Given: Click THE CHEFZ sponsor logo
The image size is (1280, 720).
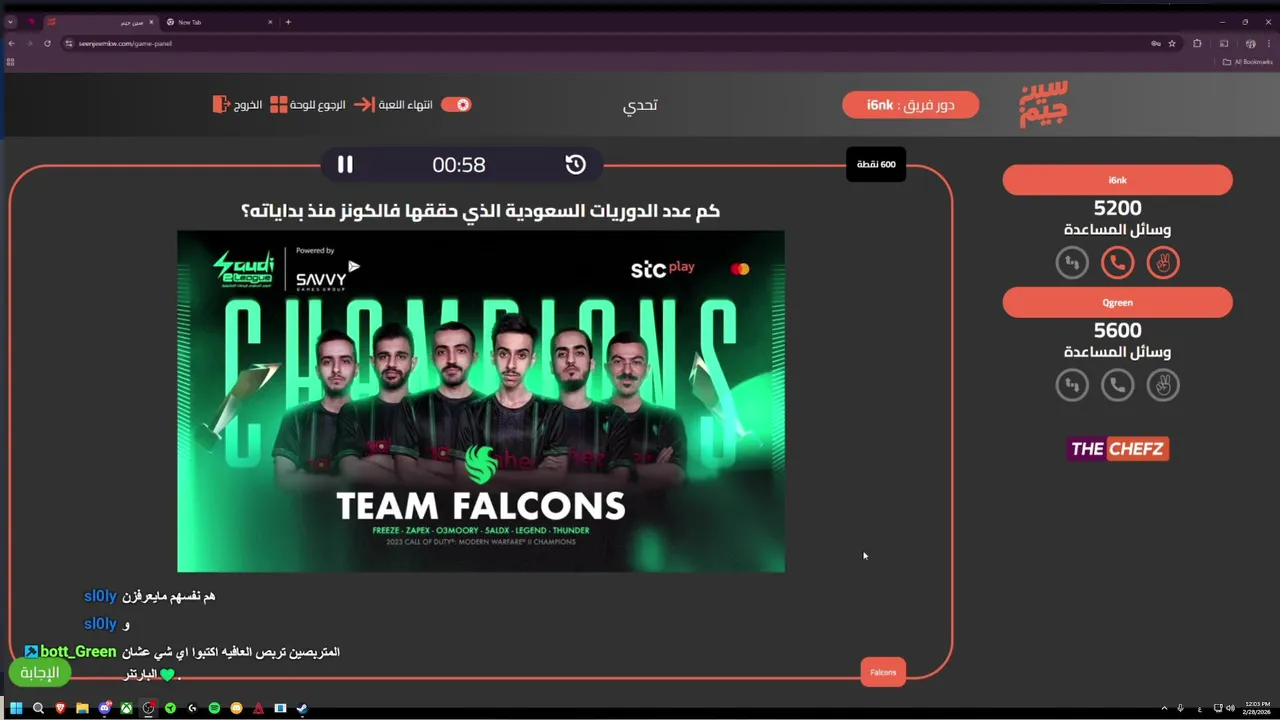Looking at the screenshot, I should pos(1117,449).
